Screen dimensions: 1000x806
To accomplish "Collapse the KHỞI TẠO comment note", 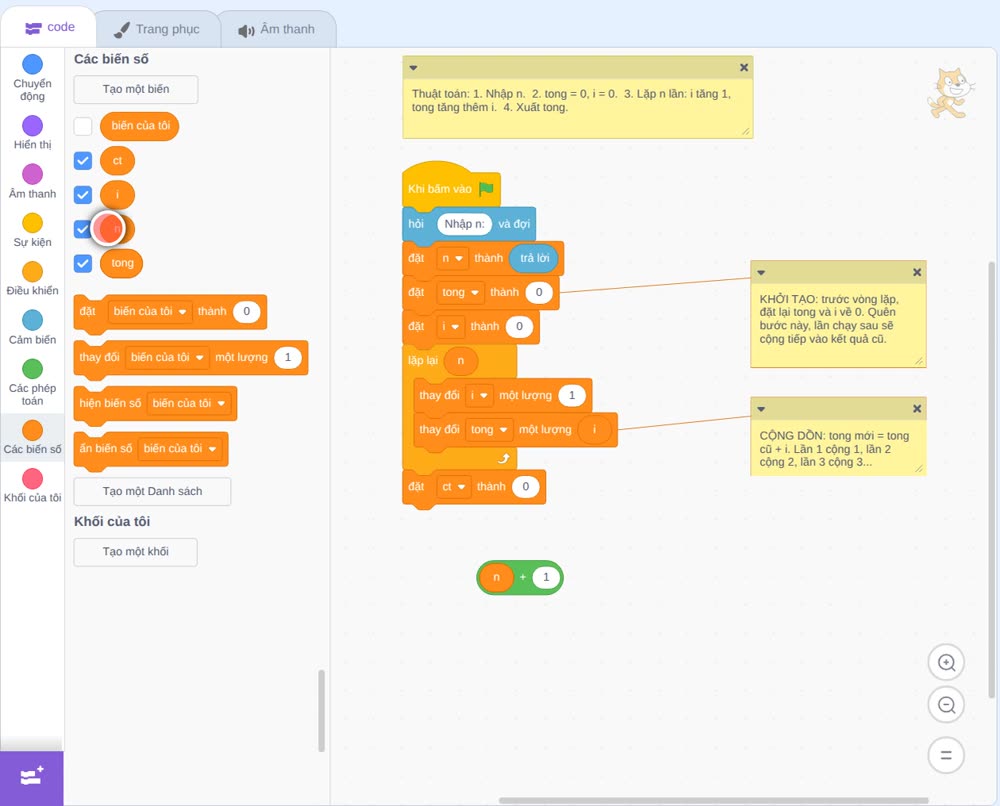I will 761,273.
